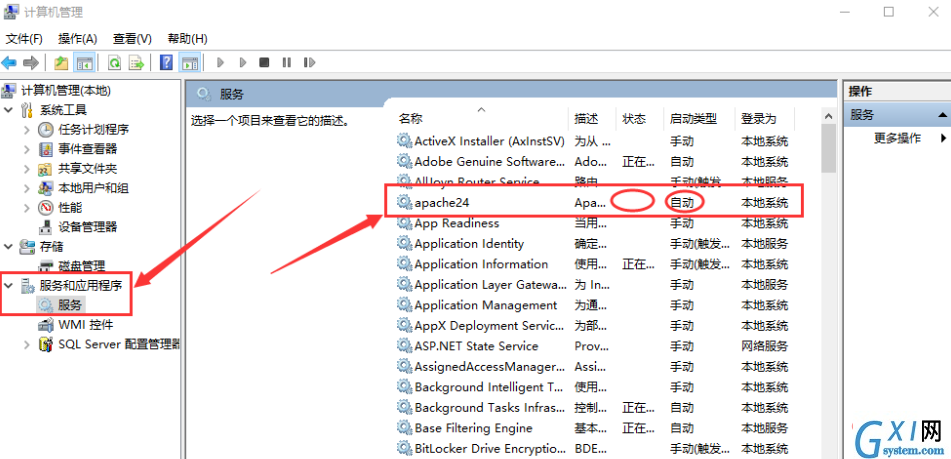The image size is (951, 459).
Task: Click the 性能 gauge icon
Action: 46,207
